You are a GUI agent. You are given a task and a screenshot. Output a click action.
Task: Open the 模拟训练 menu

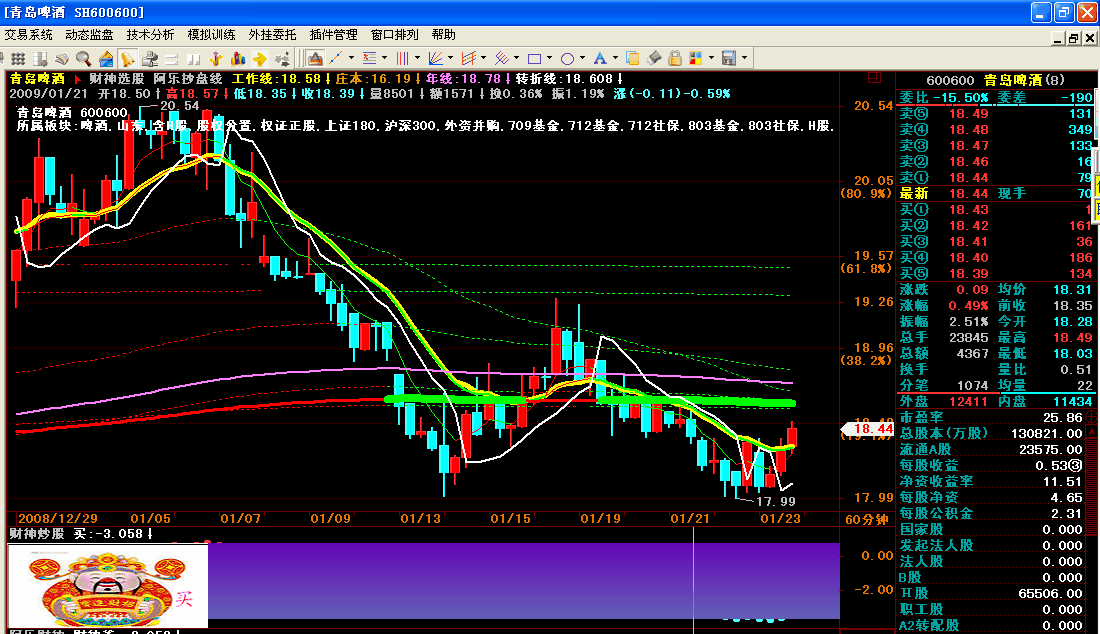click(211, 34)
